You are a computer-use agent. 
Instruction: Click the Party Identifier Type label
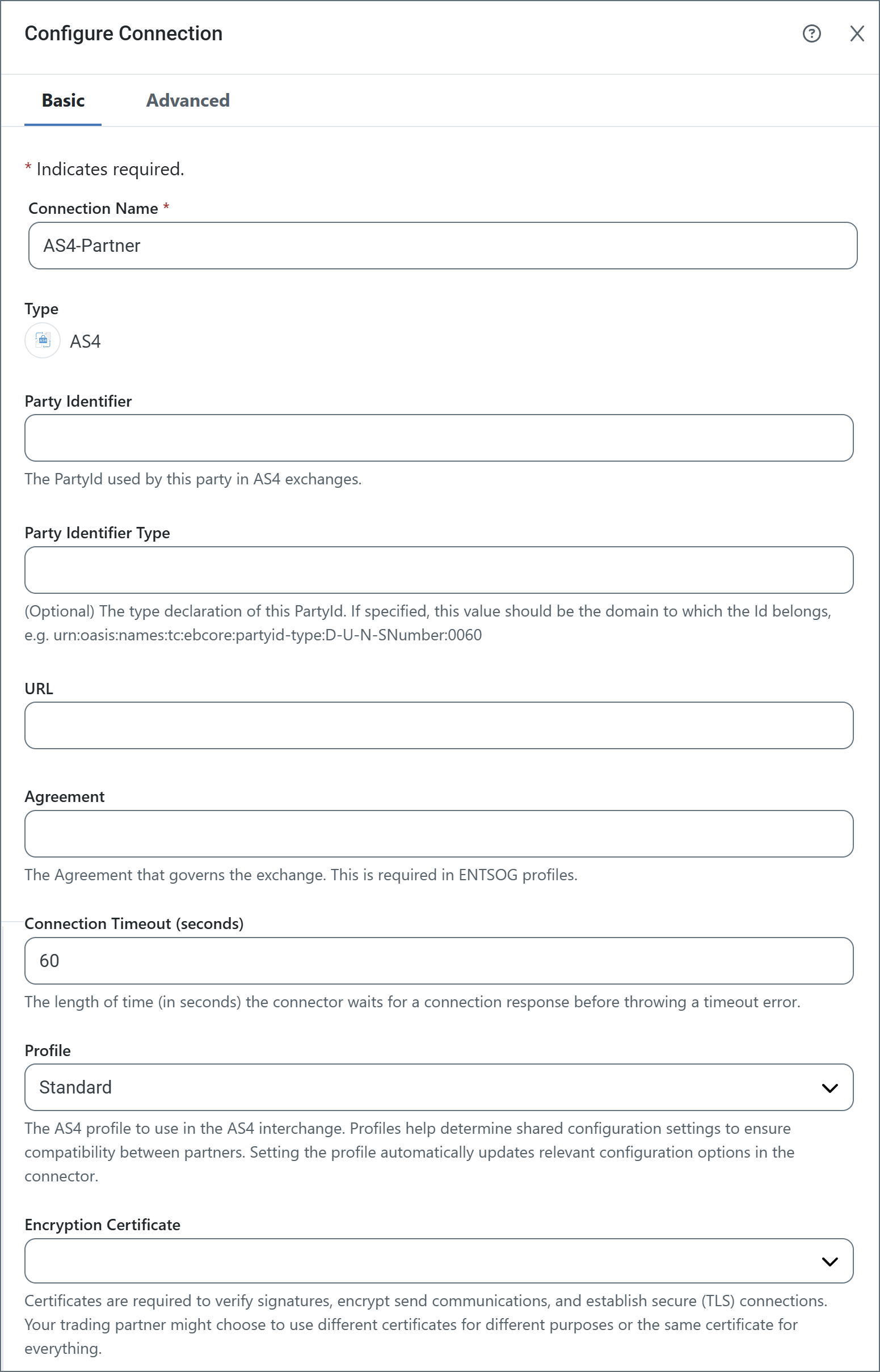[x=97, y=533]
